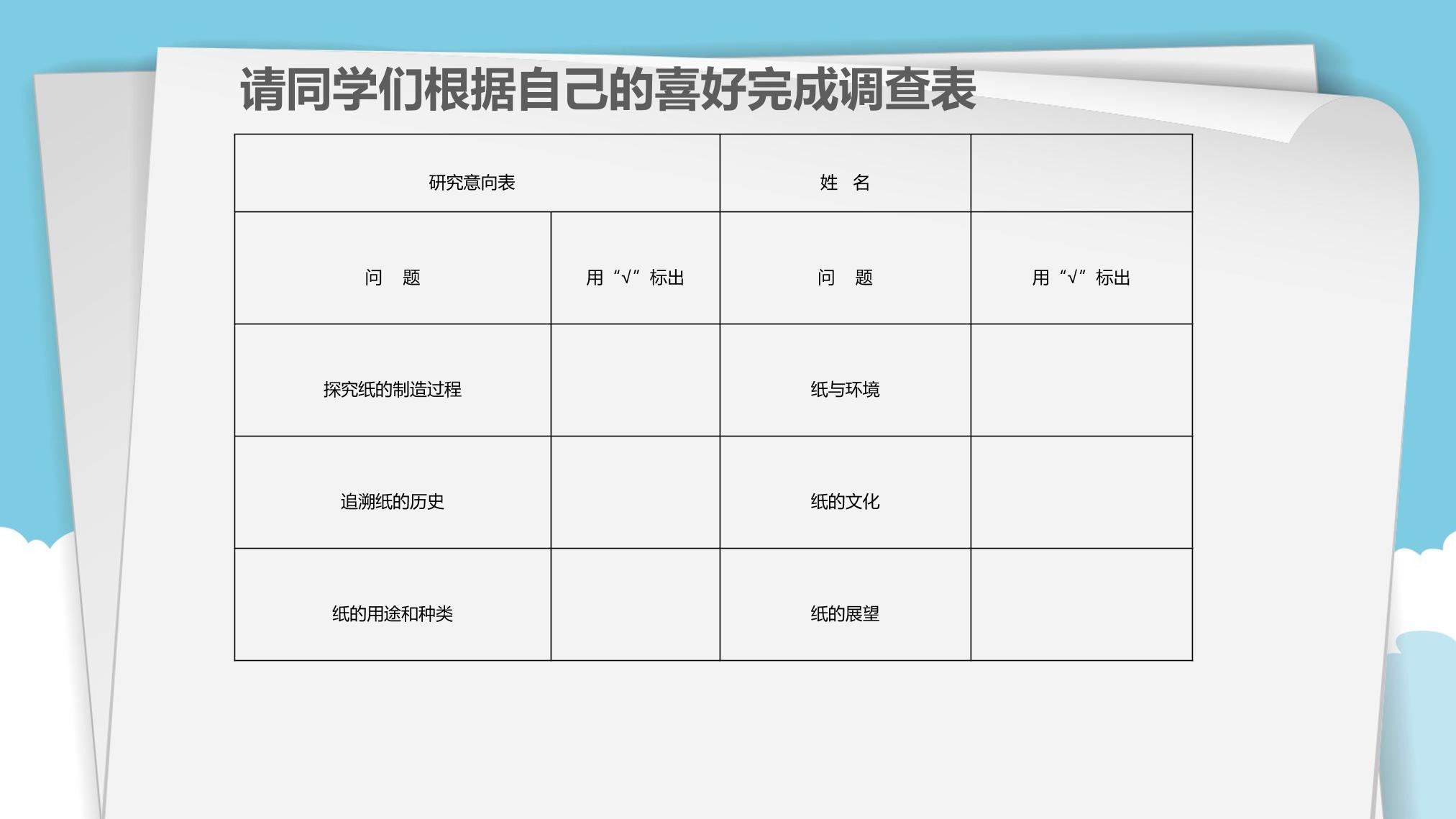Image resolution: width=1456 pixels, height=819 pixels.
Task: Select the 纸的用途和种类 cell
Action: click(393, 605)
